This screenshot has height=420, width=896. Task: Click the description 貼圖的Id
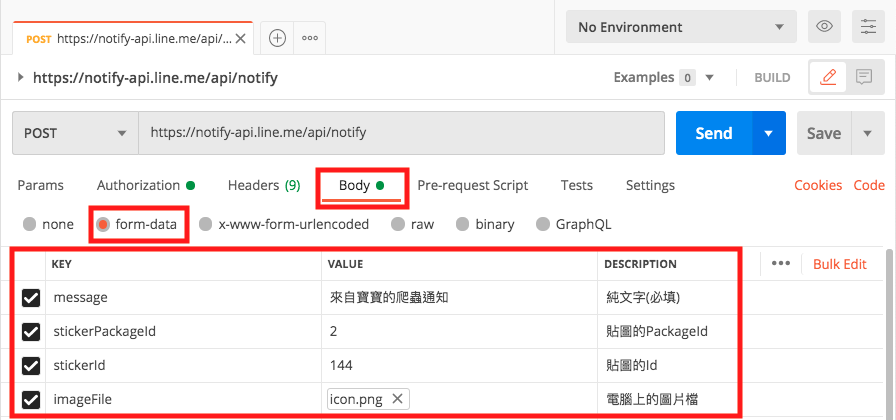point(631,366)
